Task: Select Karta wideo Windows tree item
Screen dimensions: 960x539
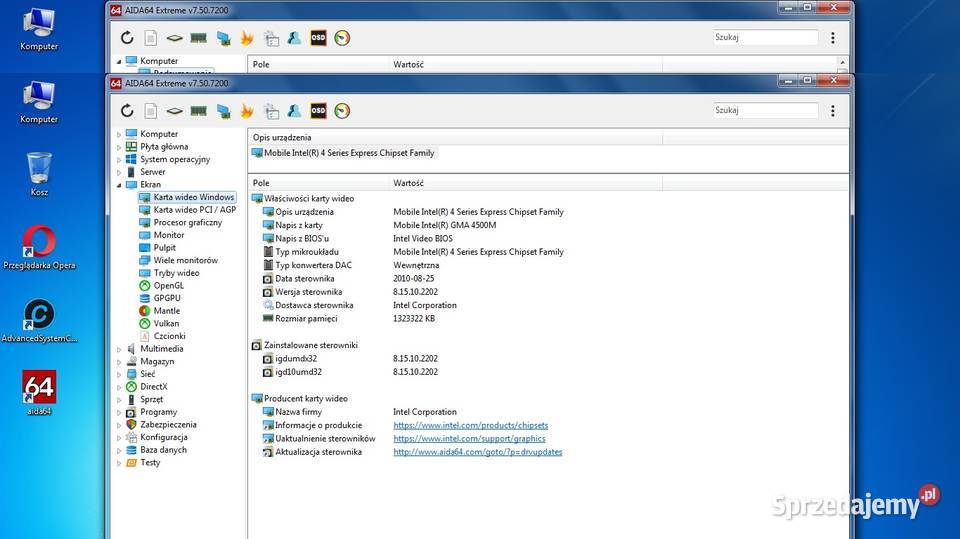Action: pos(193,197)
